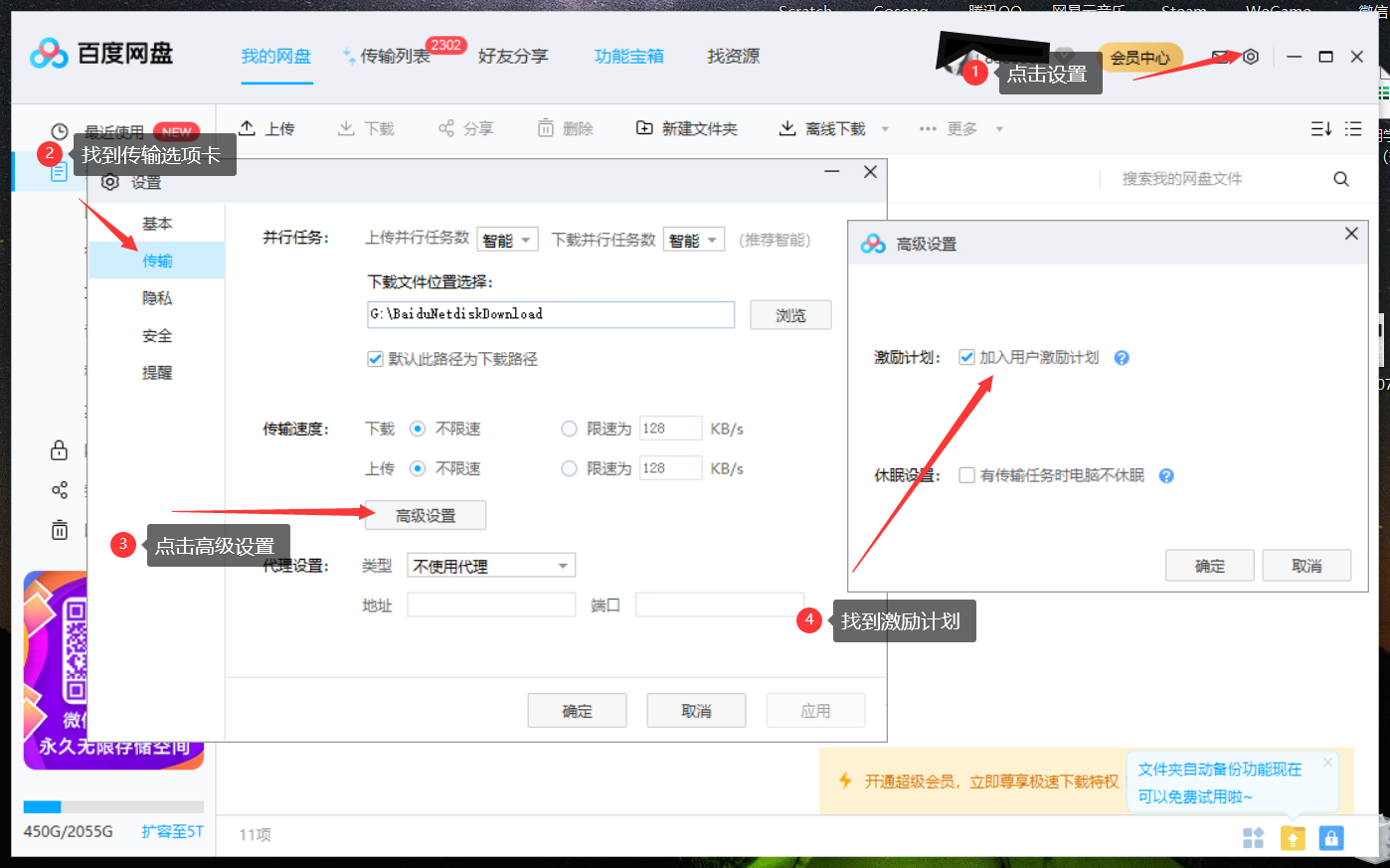Open the recycle bin trash icon
This screenshot has width=1390, height=868.
pos(59,529)
